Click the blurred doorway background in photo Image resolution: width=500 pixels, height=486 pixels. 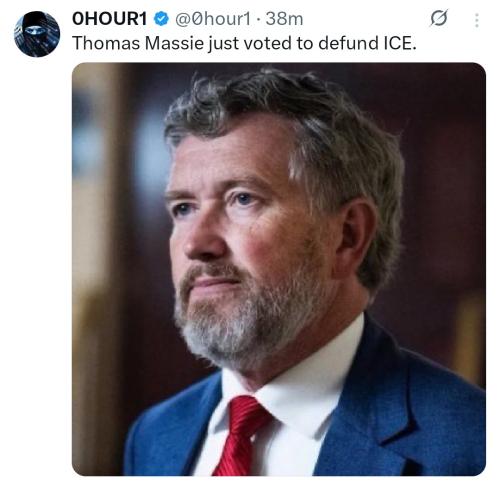tap(100, 233)
